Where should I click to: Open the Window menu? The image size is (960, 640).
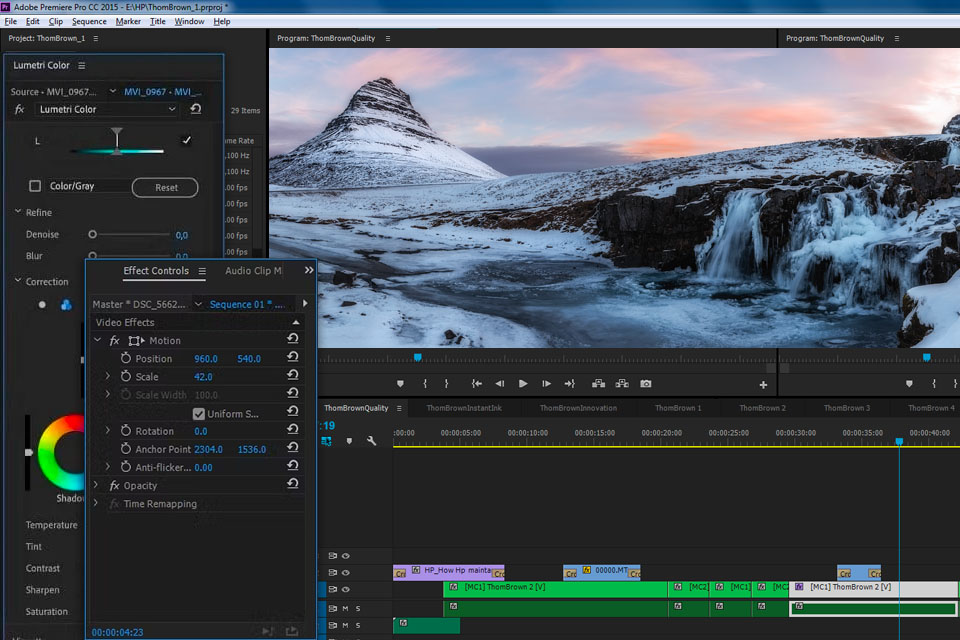pos(189,21)
